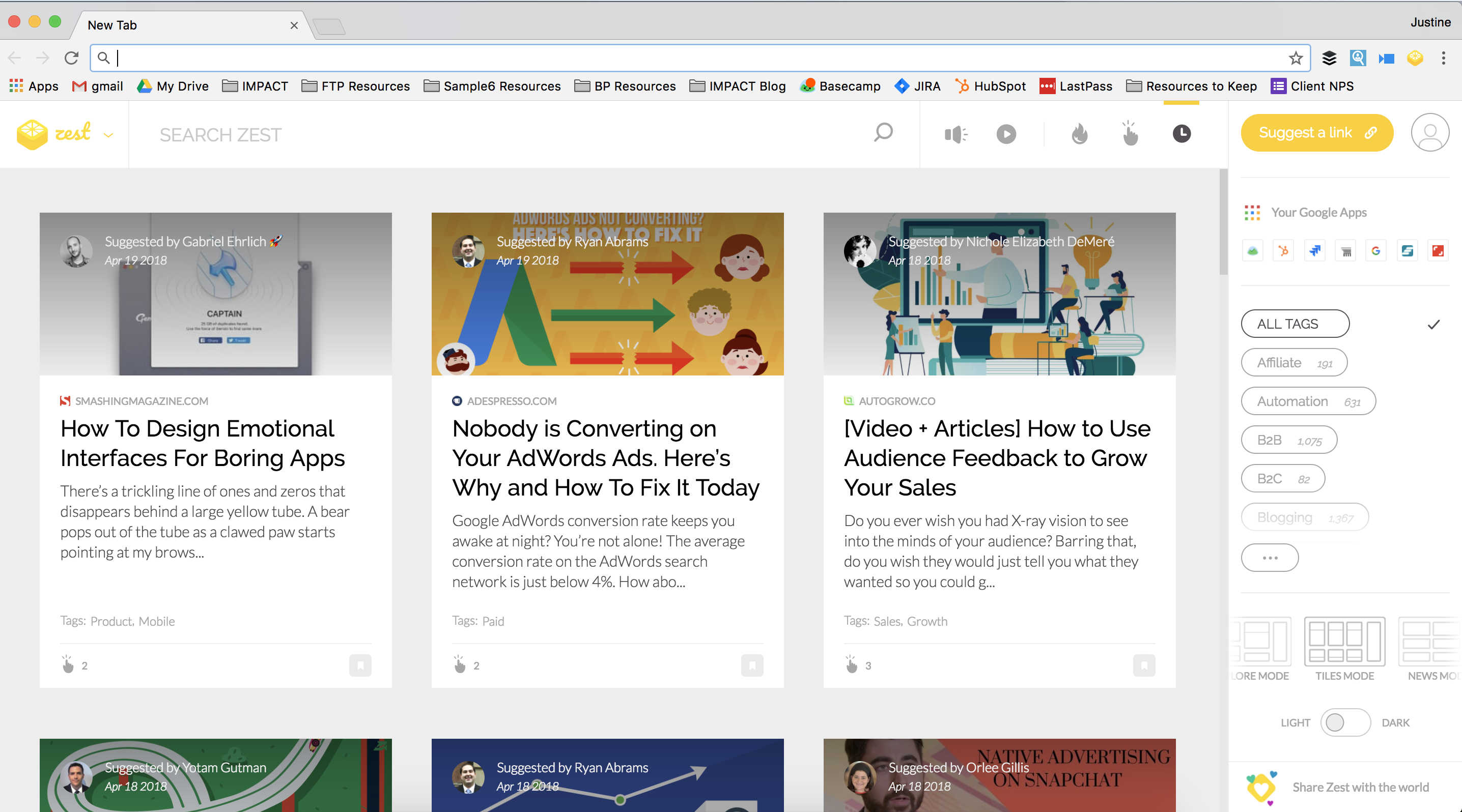The width and height of the screenshot is (1462, 812).
Task: Filter by Automation tag
Action: pyautogui.click(x=1308, y=401)
